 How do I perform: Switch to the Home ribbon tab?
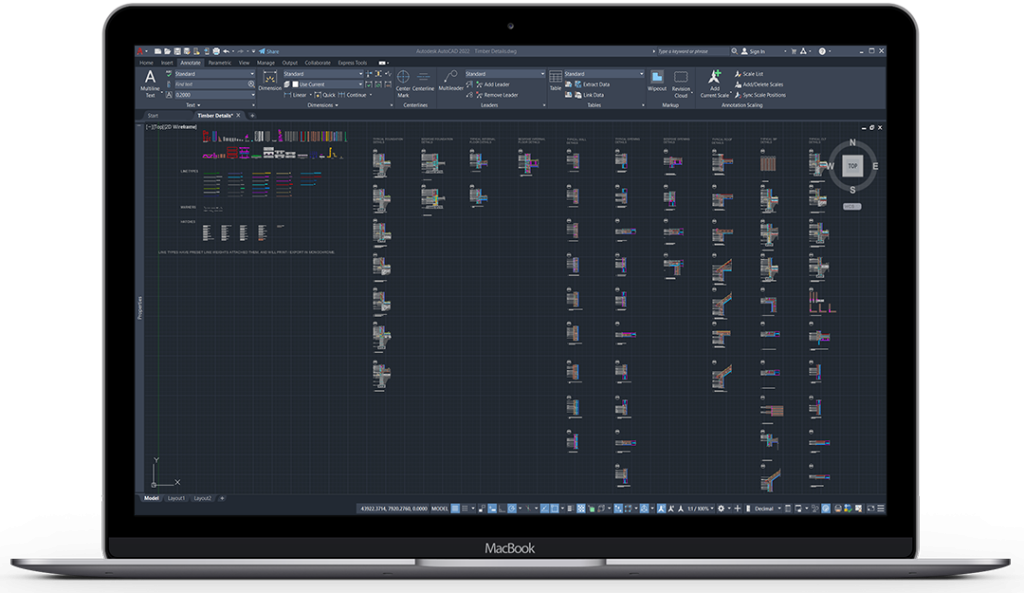146,63
